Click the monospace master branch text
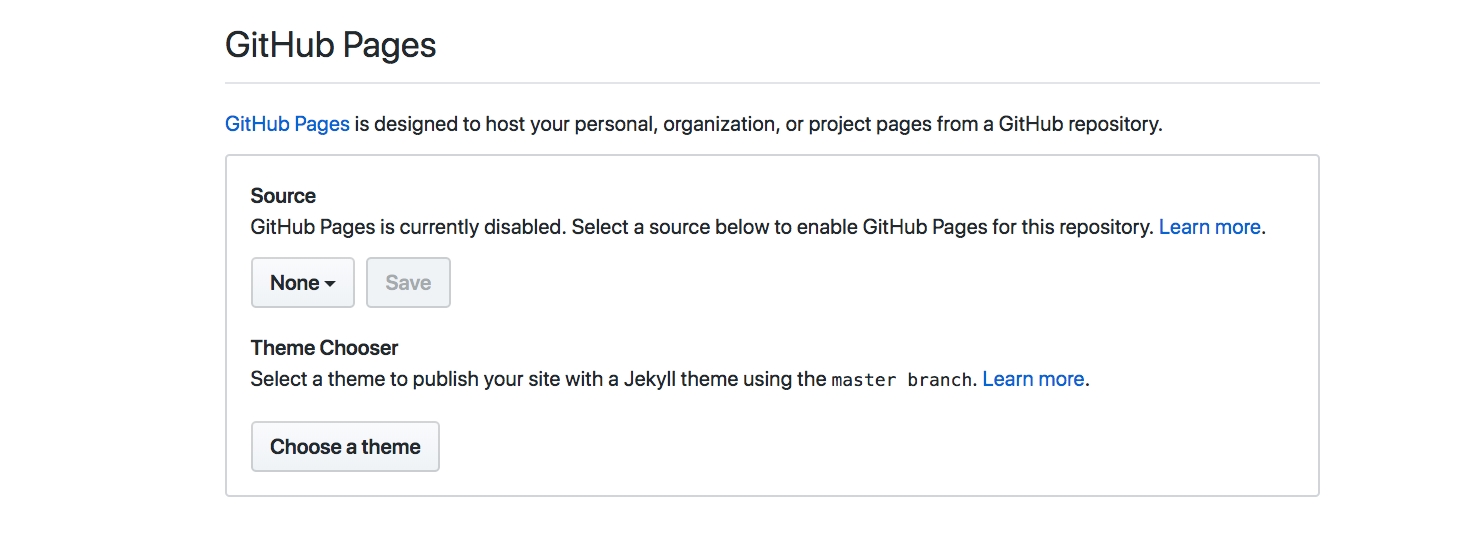 tap(901, 380)
